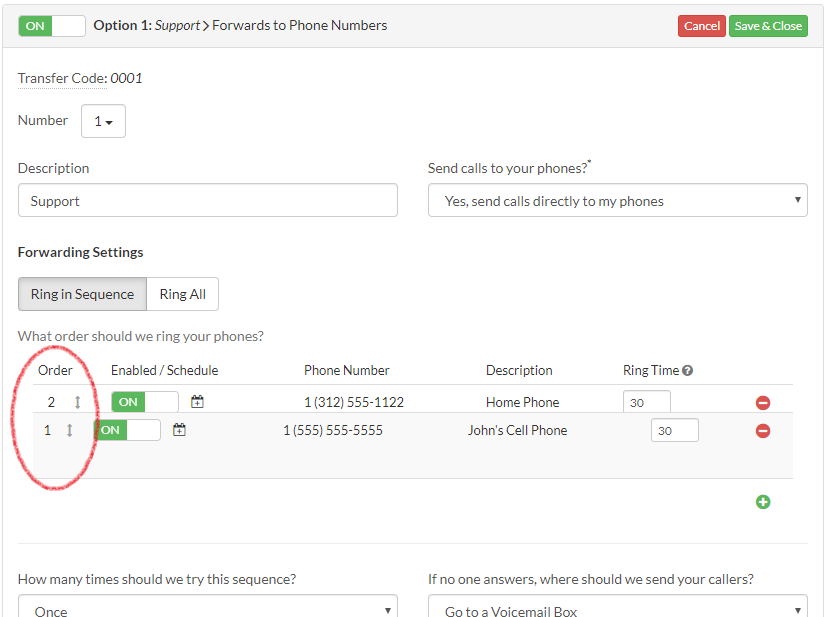The height and width of the screenshot is (617, 827).
Task: Add a new phone number
Action: coord(763,501)
